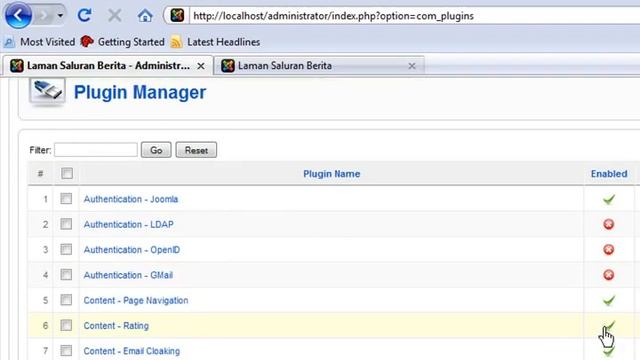Enable Authentication - OpenID via red X icon

(x=609, y=249)
